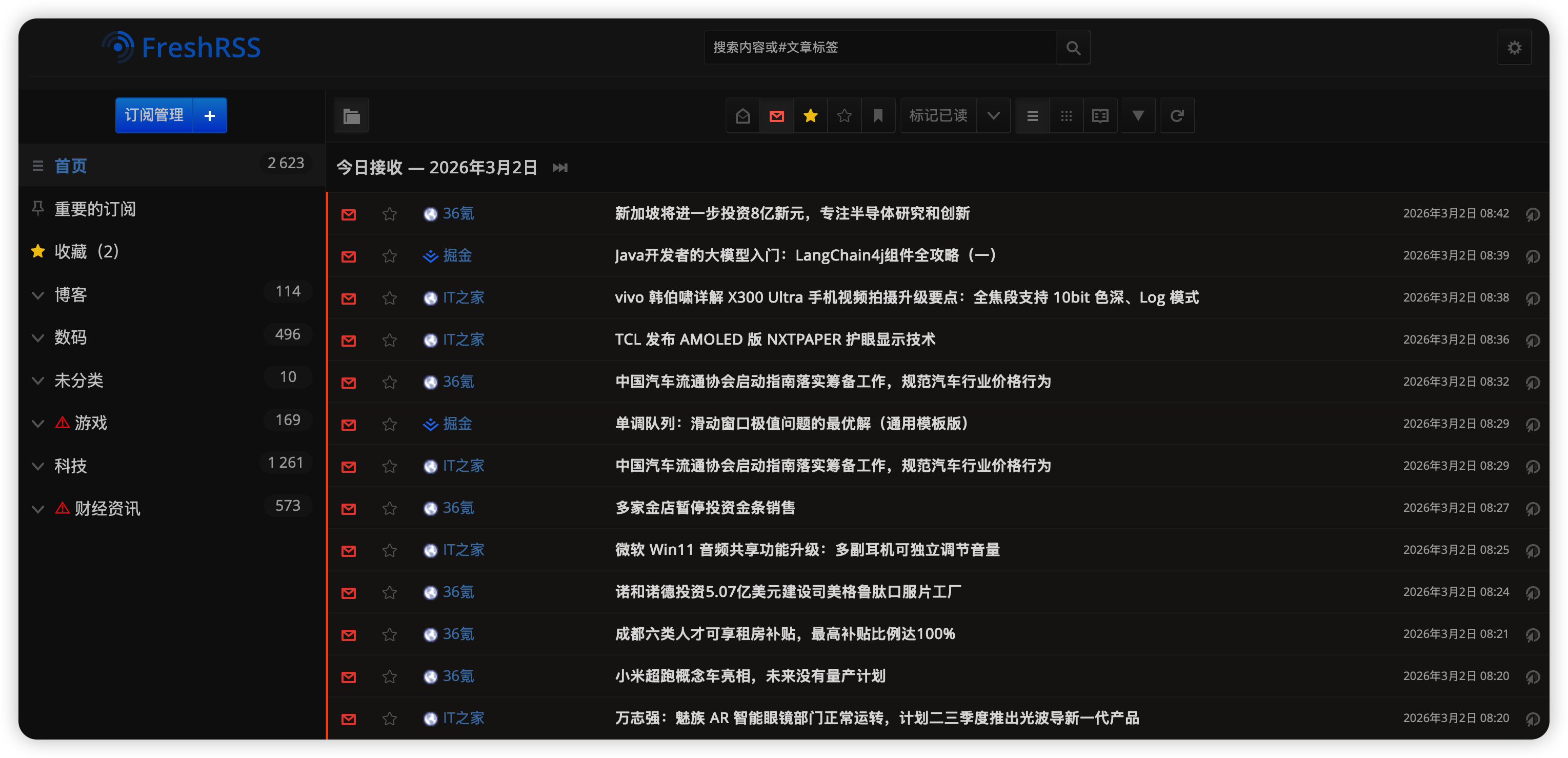This screenshot has width=1568, height=758.
Task: Click the yellow star icon beside 收藏
Action: pyautogui.click(x=38, y=251)
